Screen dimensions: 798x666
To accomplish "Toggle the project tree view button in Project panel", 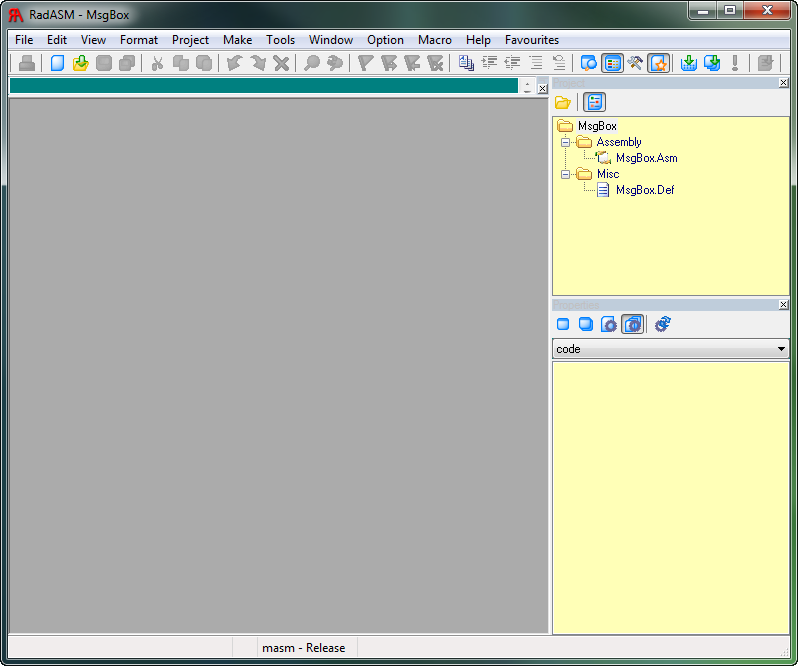I will pyautogui.click(x=594, y=102).
